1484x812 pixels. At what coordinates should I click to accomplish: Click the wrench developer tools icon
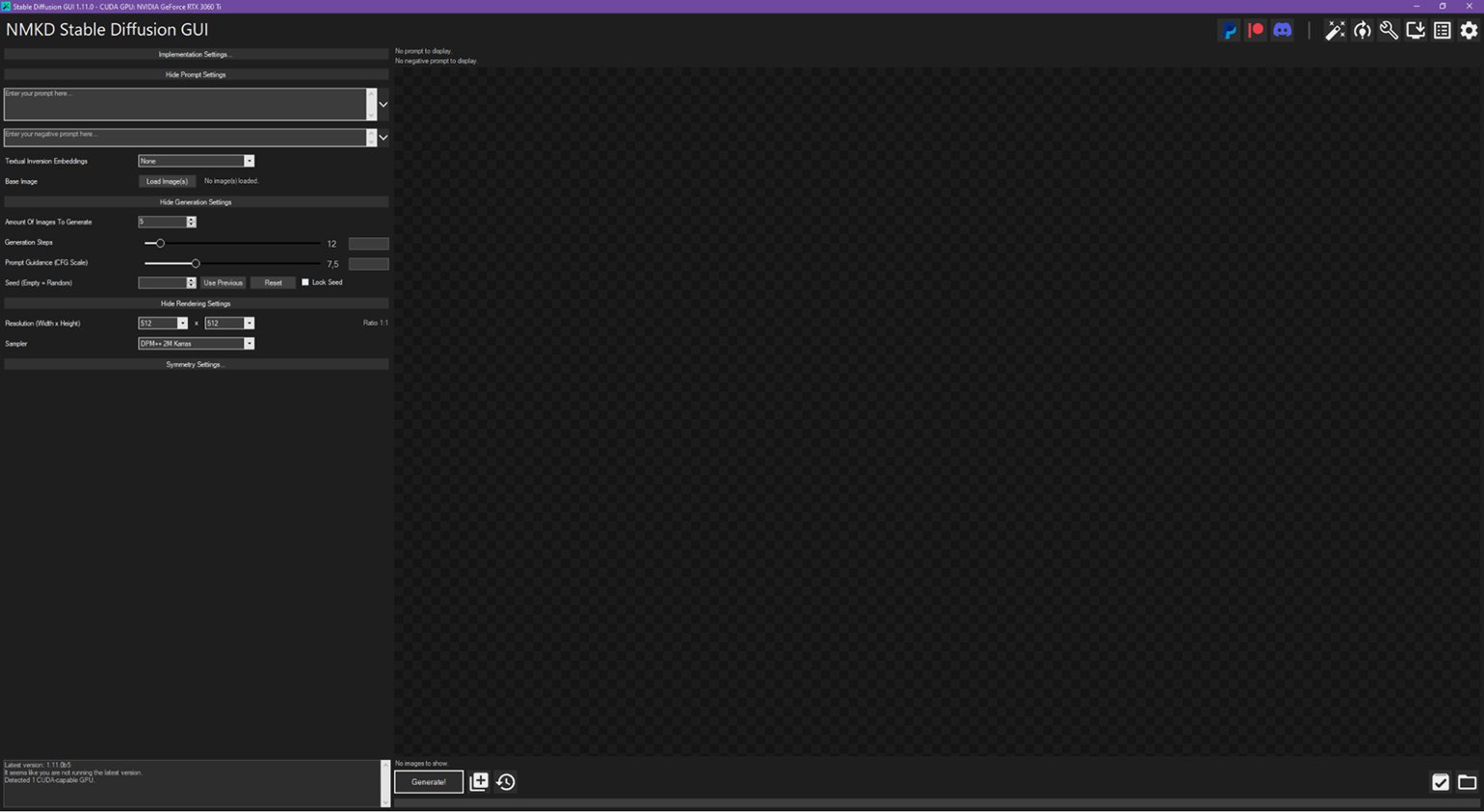(1389, 31)
